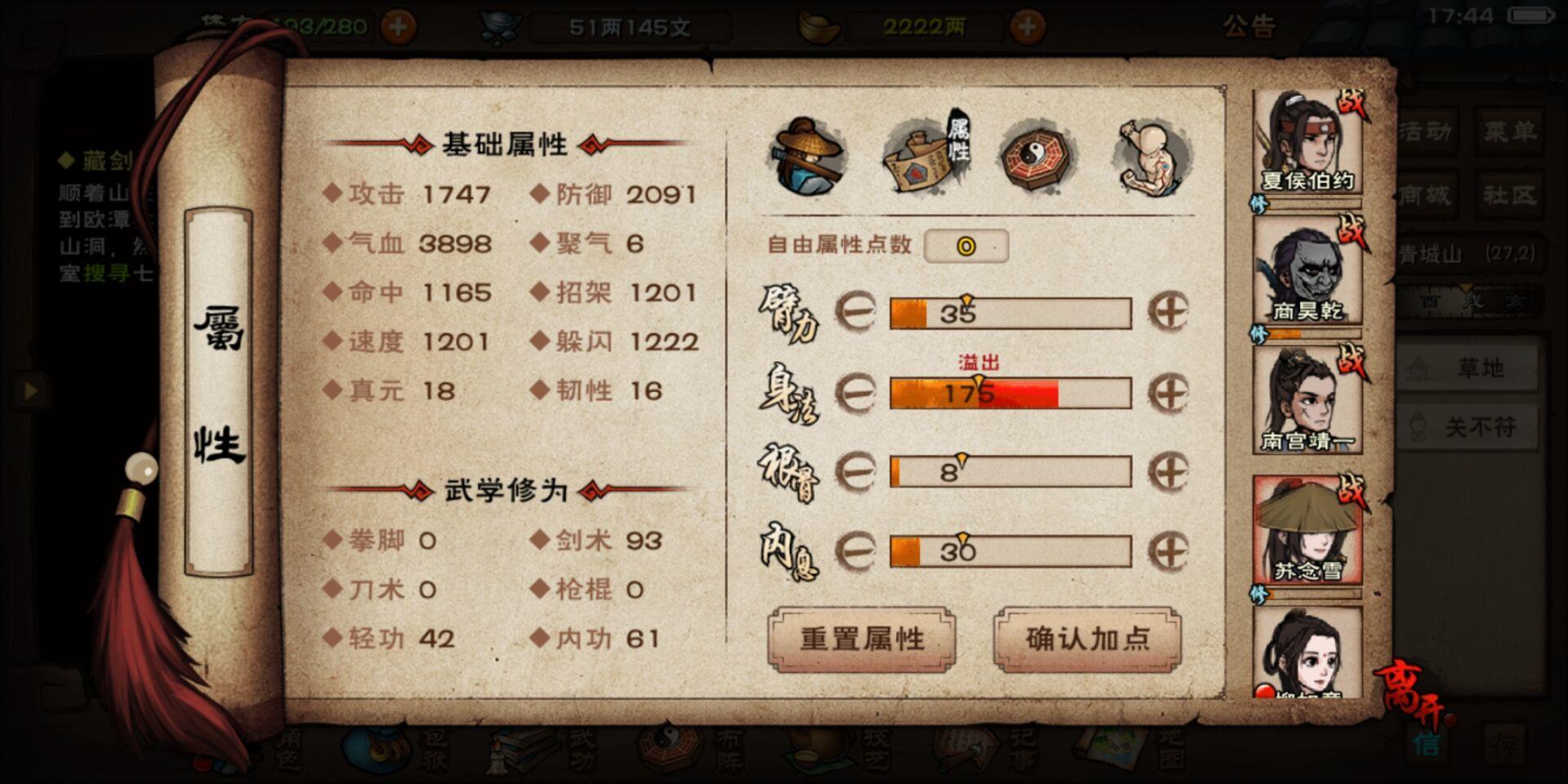Reduce 根骨 by one point
The image size is (1568, 784).
coord(856,472)
